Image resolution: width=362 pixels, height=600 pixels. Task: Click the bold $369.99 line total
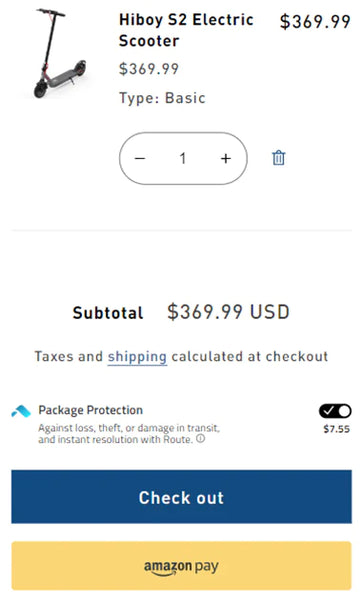coord(315,21)
